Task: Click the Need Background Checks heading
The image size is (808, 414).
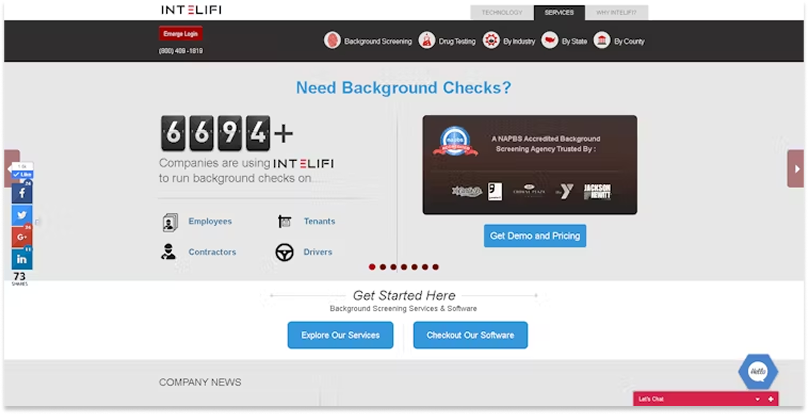Action: coord(403,88)
